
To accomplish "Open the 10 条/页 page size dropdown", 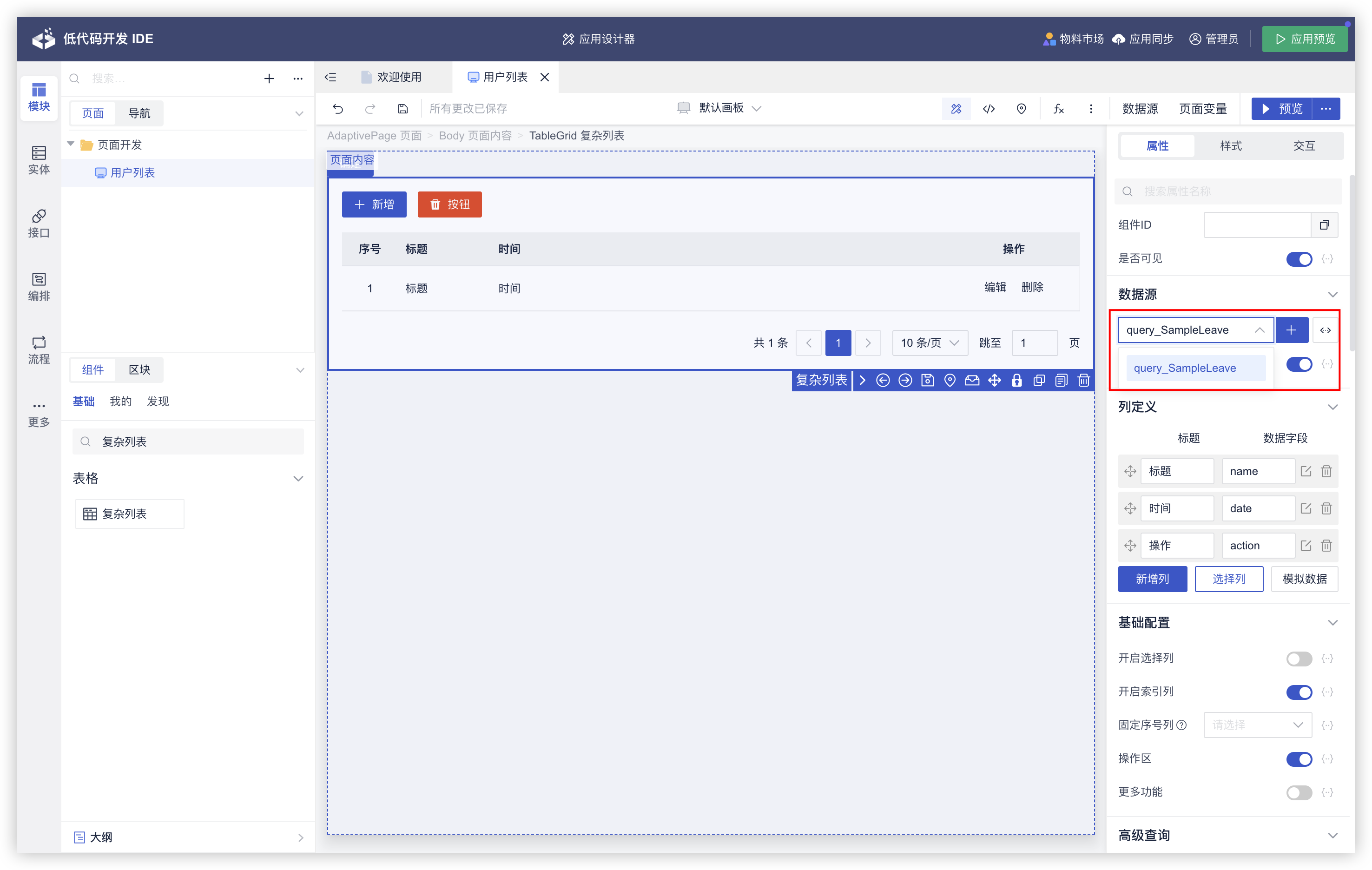I will pyautogui.click(x=929, y=343).
